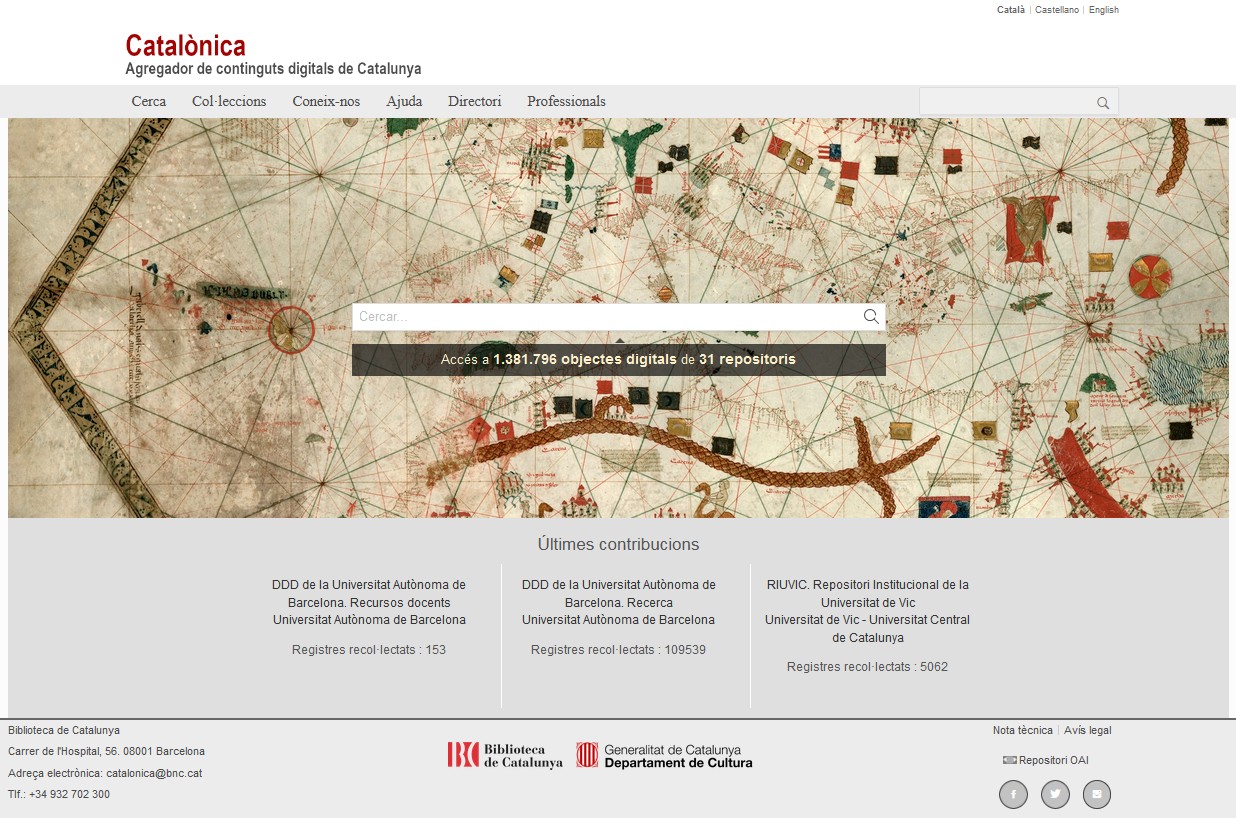The height and width of the screenshot is (818, 1236).
Task: Click the 'Últimes contribucions' heading
Action: (x=619, y=545)
